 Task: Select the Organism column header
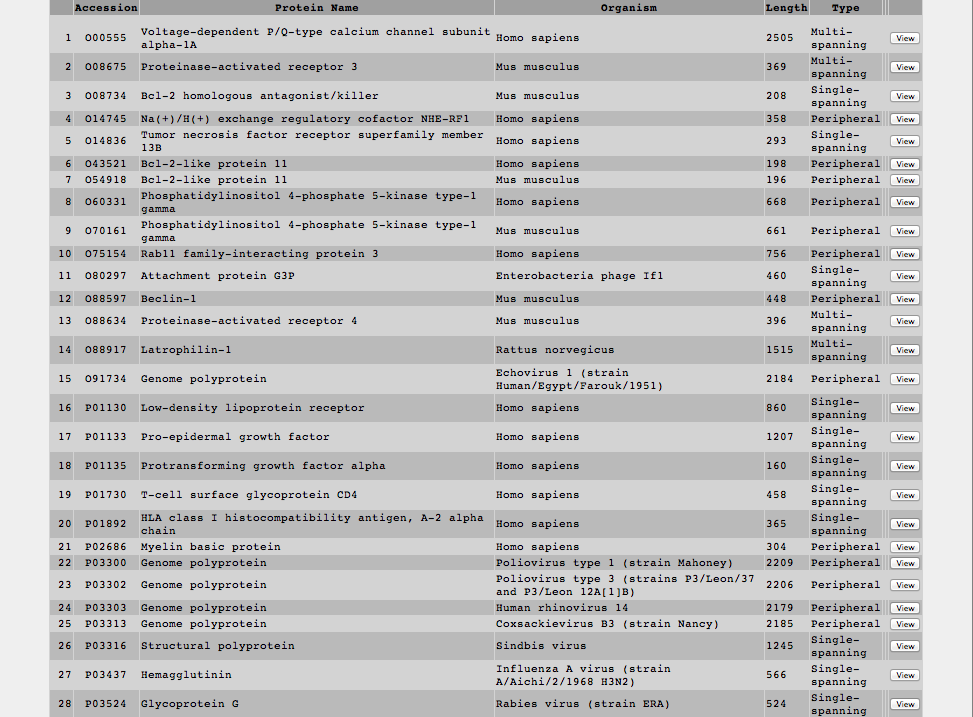628,8
